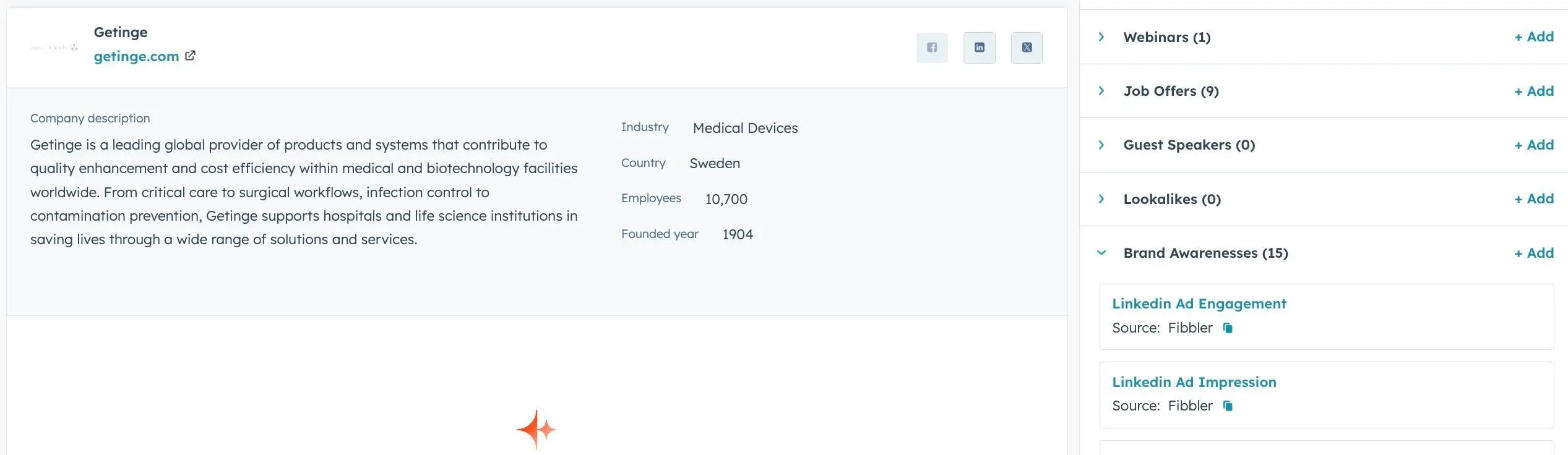Open the Linkedin Ad Engagement record

click(1199, 304)
